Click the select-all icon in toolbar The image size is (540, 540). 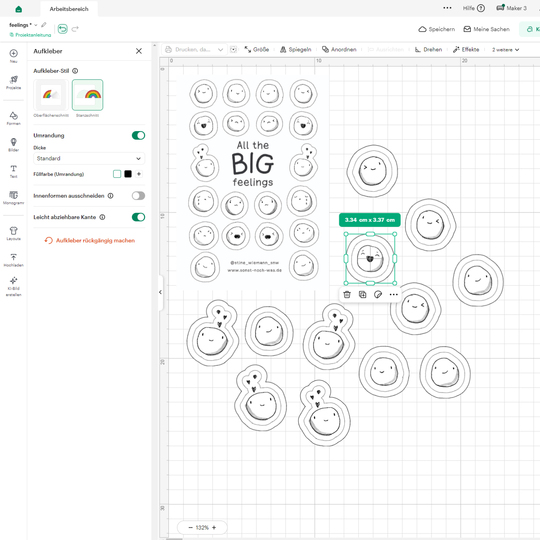[x=233, y=50]
